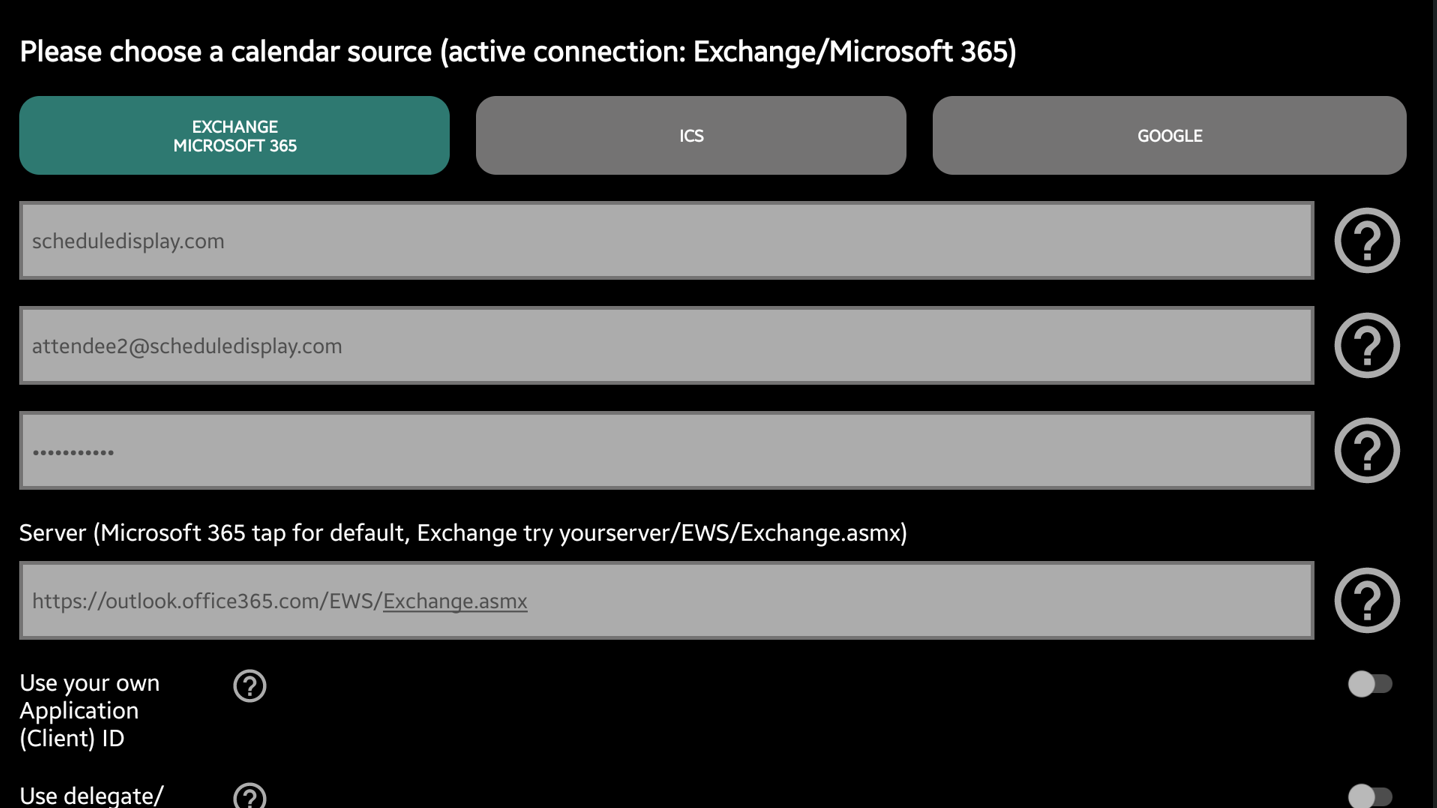Image resolution: width=1437 pixels, height=808 pixels.
Task: Click the choose a calendar source heading
Action: tap(518, 52)
